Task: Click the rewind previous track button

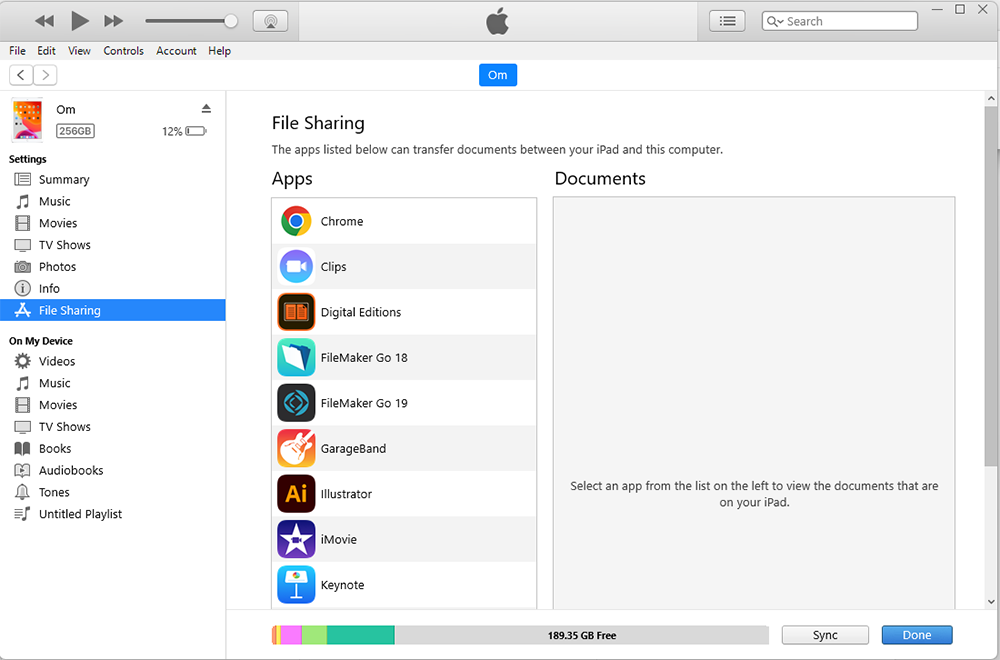Action: point(44,21)
